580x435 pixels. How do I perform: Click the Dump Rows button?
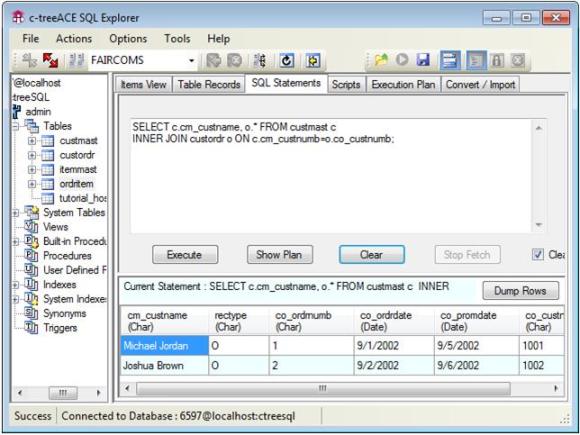[x=520, y=291]
